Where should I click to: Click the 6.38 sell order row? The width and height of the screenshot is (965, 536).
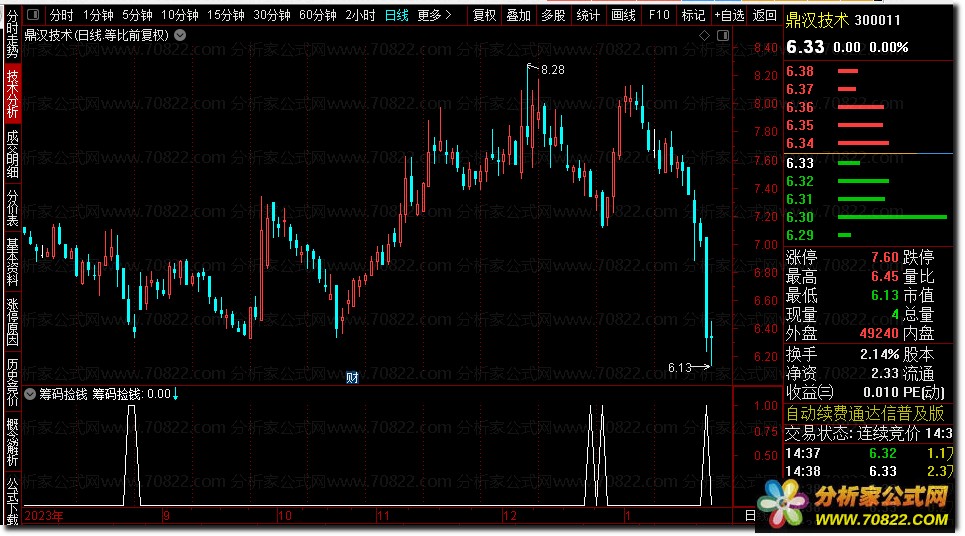(869, 71)
